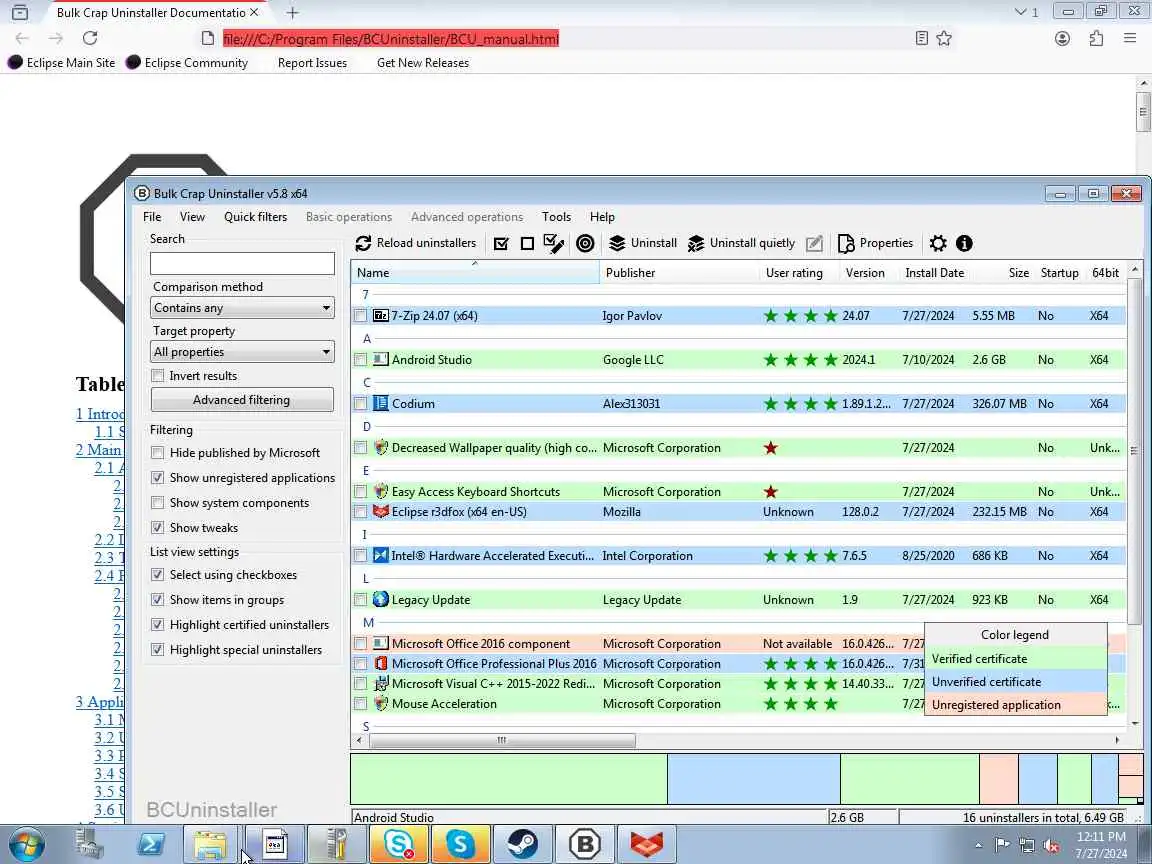Sort the list by Publisher column
Image resolution: width=1152 pixels, height=864 pixels.
[x=680, y=273]
